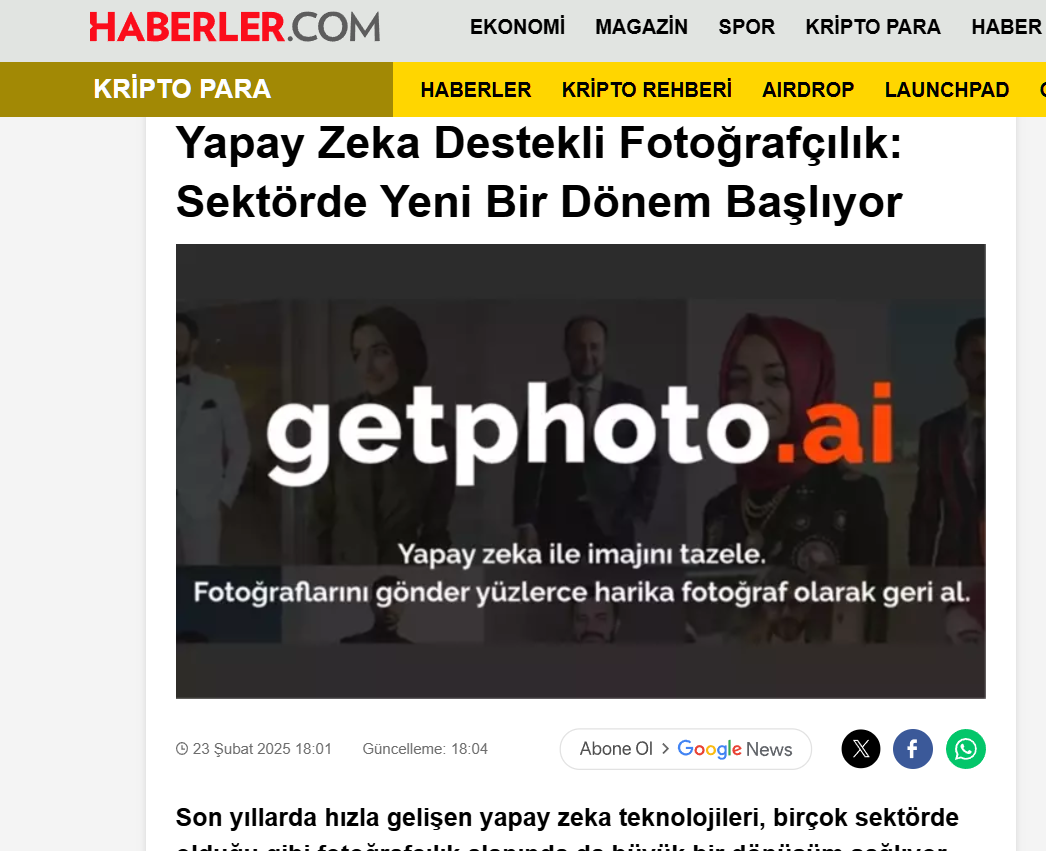The width and height of the screenshot is (1046, 851).
Task: Select SPOR in the top navigation
Action: pos(746,27)
